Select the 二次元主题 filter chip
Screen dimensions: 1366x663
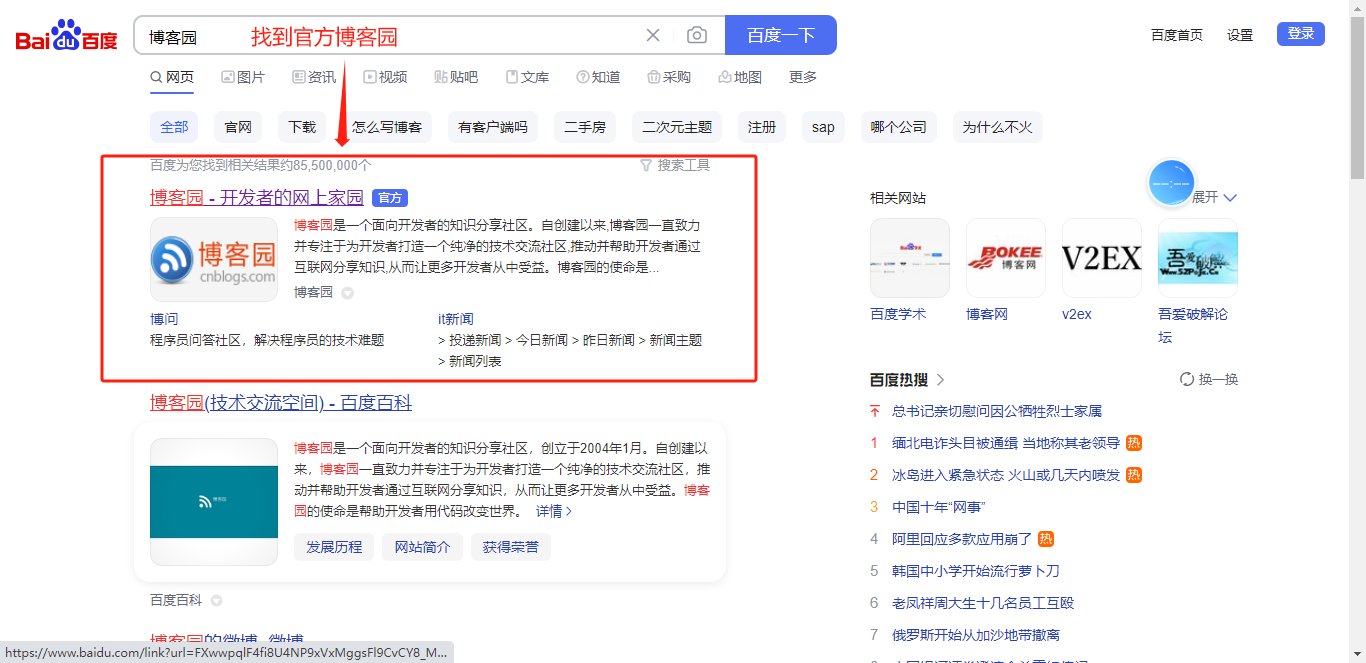click(x=677, y=127)
